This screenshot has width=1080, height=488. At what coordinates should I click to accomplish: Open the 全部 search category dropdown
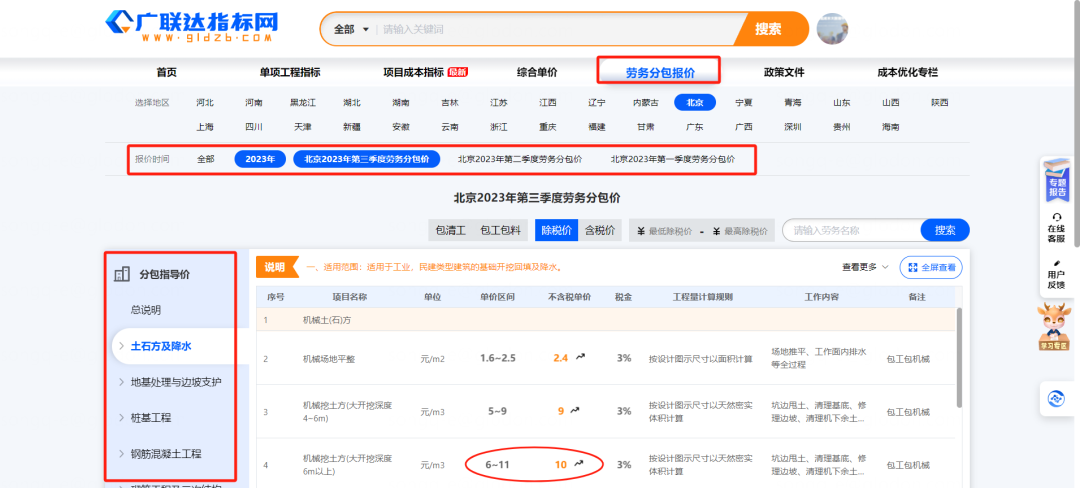pos(352,30)
